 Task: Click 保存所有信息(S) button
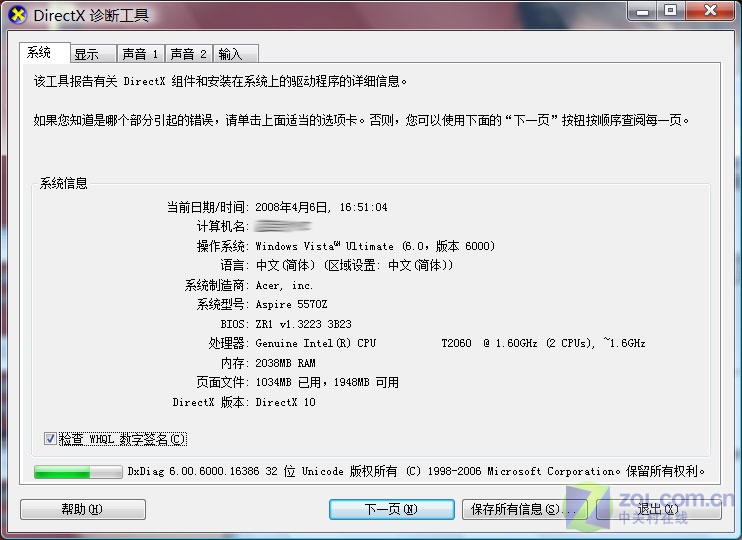524,509
